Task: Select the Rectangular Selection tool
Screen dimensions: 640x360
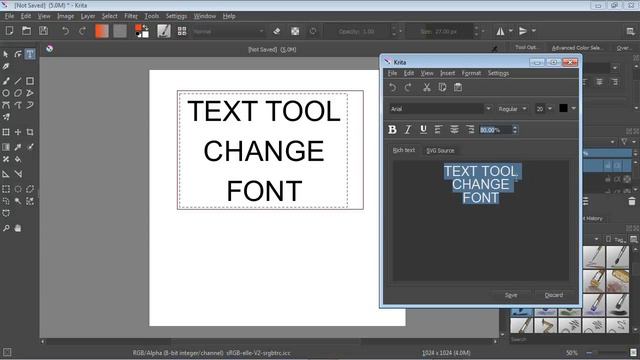Action: pyautogui.click(x=6, y=189)
